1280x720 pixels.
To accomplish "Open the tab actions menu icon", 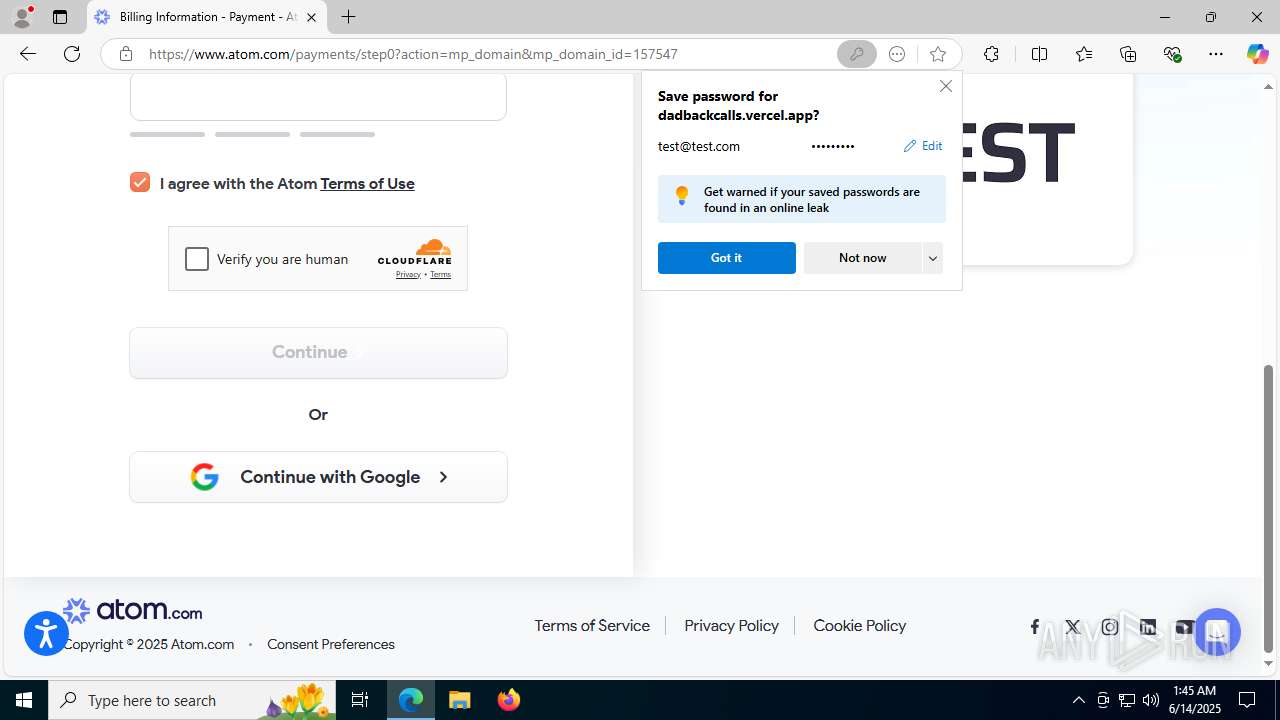I will click(x=60, y=17).
